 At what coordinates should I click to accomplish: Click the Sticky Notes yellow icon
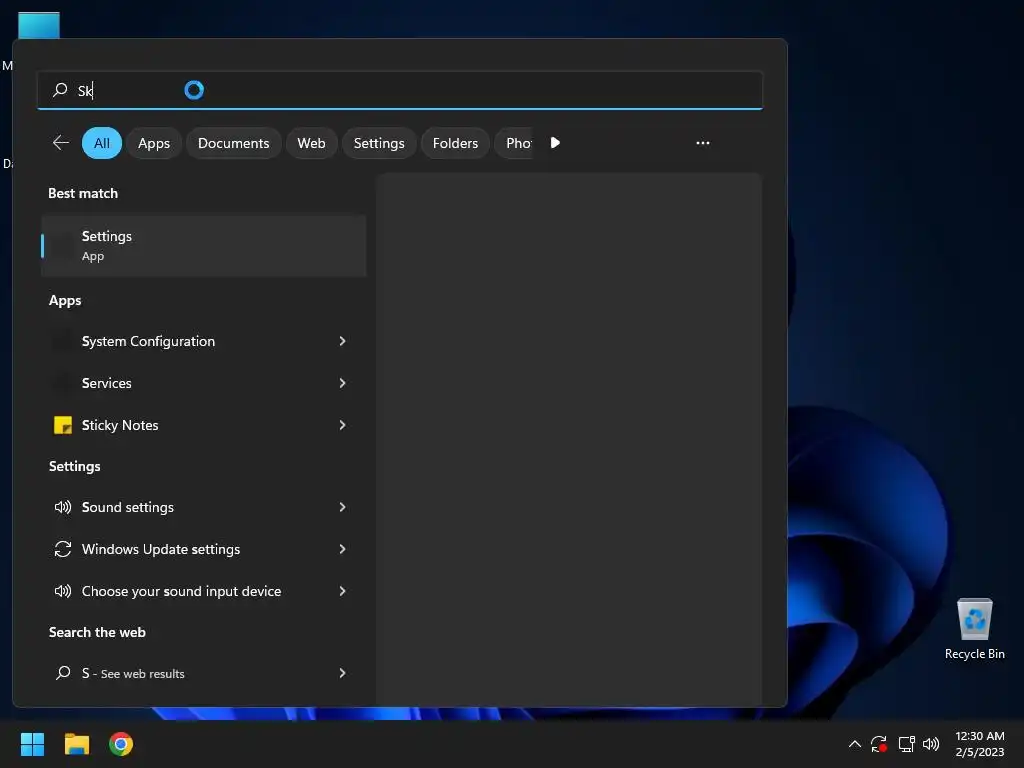(63, 425)
